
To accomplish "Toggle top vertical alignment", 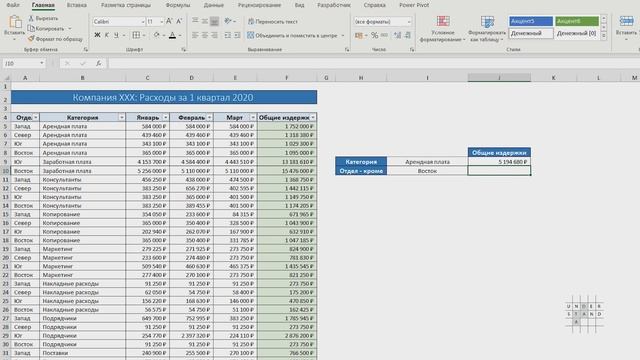I will pyautogui.click(x=195, y=21).
